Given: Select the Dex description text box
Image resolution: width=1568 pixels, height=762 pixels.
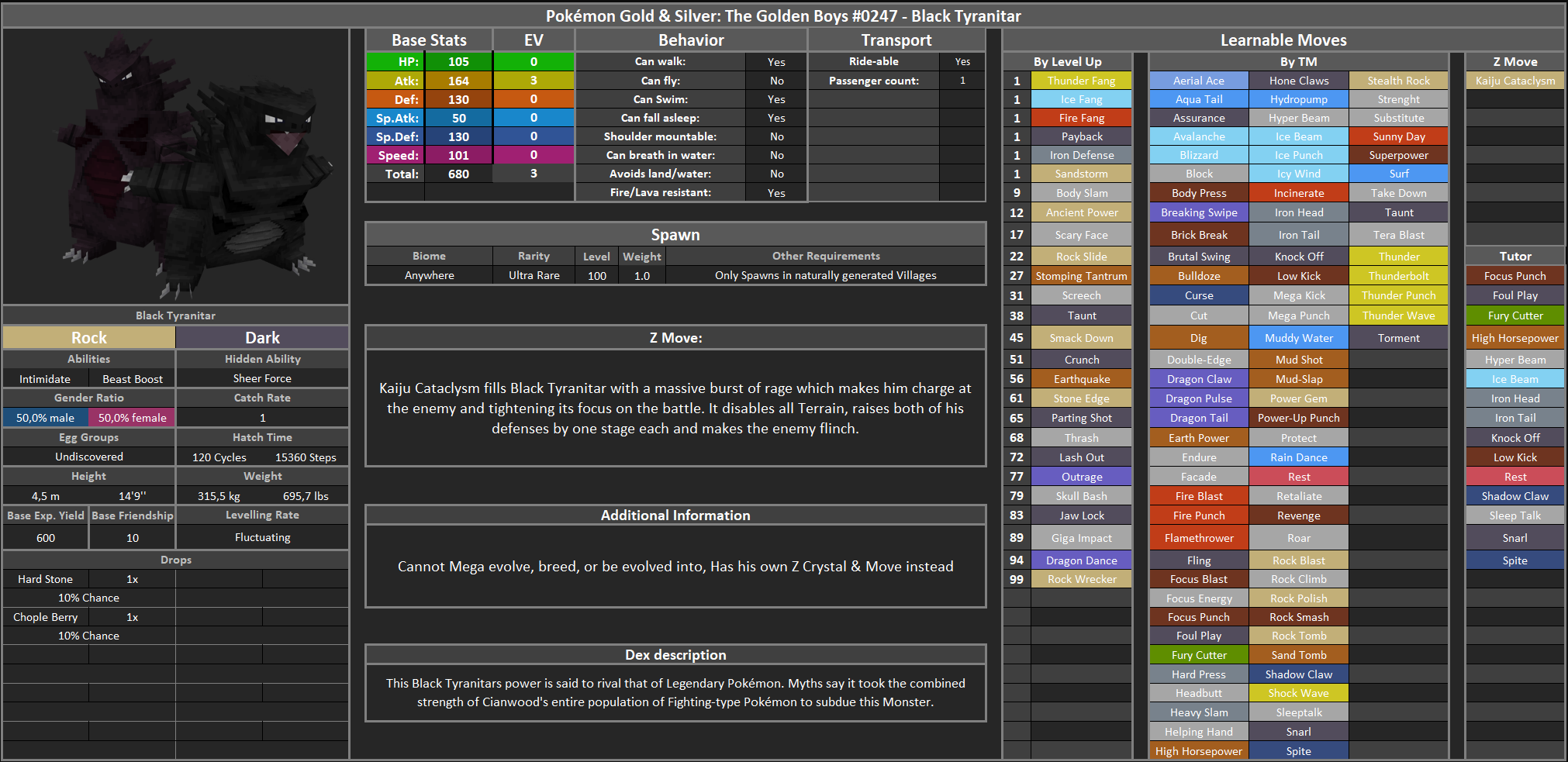Looking at the screenshot, I should point(675,692).
